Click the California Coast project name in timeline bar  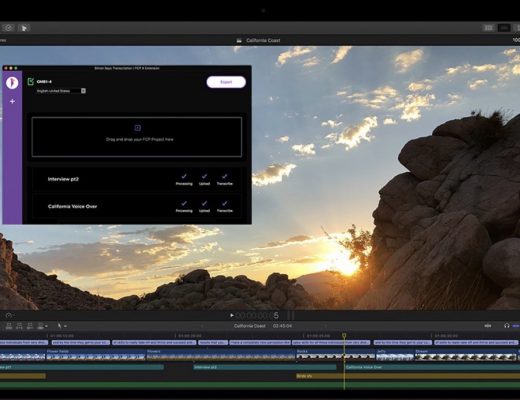tap(250, 326)
